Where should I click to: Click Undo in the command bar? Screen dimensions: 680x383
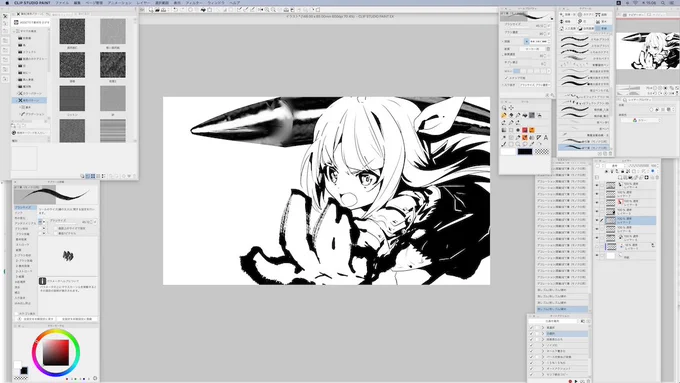coord(176,10)
